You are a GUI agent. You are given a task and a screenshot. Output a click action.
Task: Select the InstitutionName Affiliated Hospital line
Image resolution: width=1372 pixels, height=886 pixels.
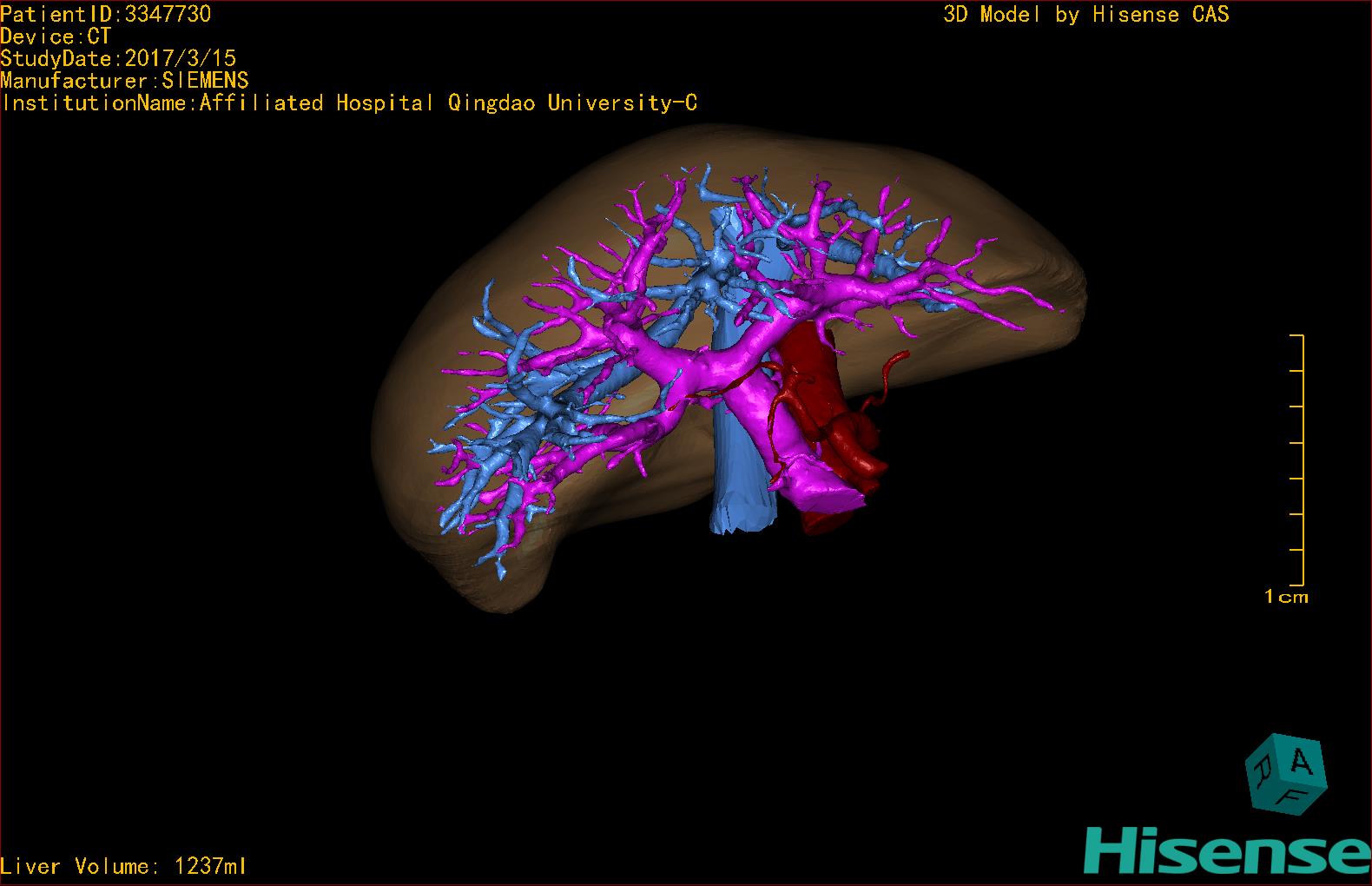[349, 103]
